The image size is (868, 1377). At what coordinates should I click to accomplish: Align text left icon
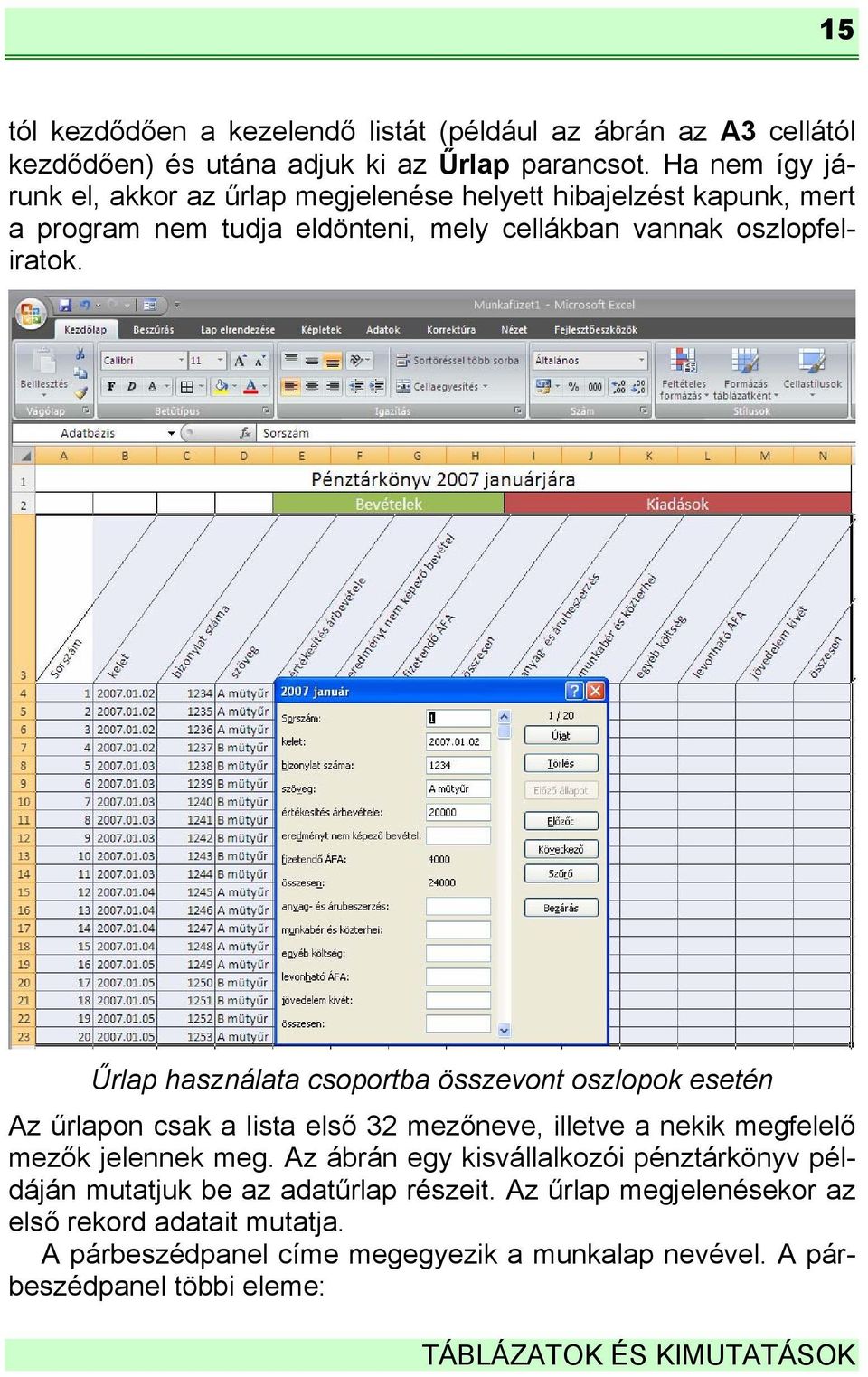pos(291,387)
